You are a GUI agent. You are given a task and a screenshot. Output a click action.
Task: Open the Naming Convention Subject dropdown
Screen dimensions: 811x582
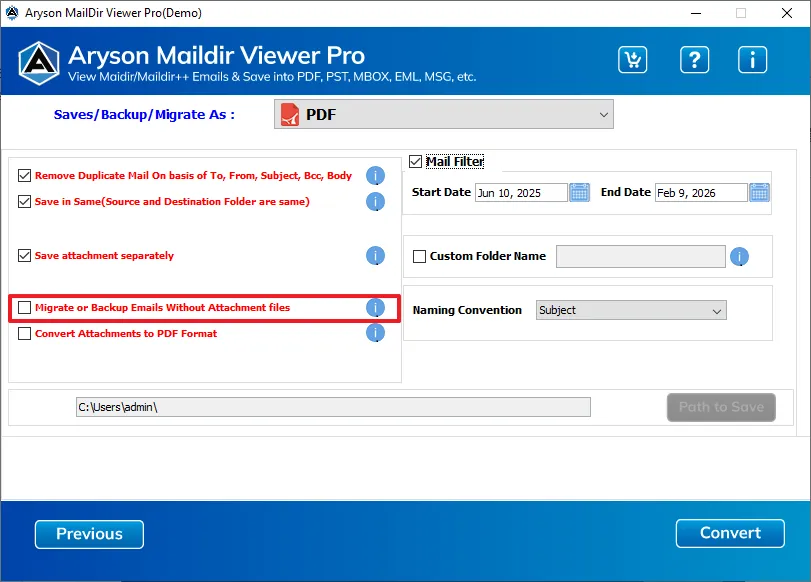(x=631, y=310)
